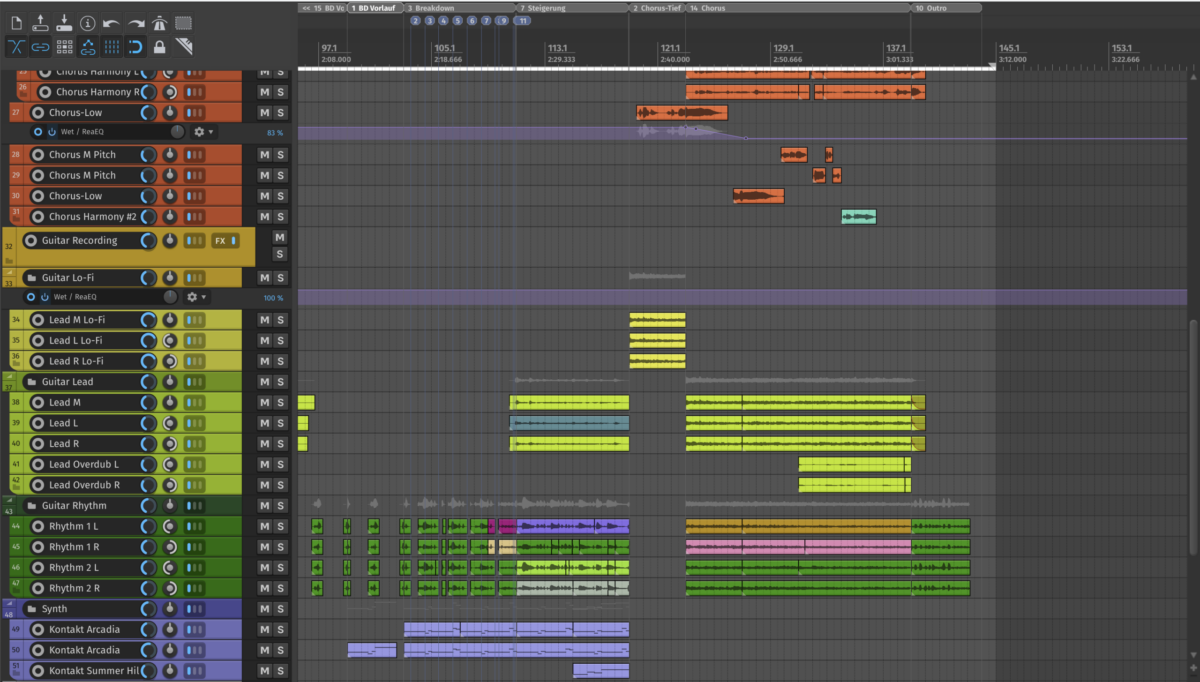Image resolution: width=1200 pixels, height=682 pixels.
Task: Toggle the Grid lines icon
Action: [112, 46]
